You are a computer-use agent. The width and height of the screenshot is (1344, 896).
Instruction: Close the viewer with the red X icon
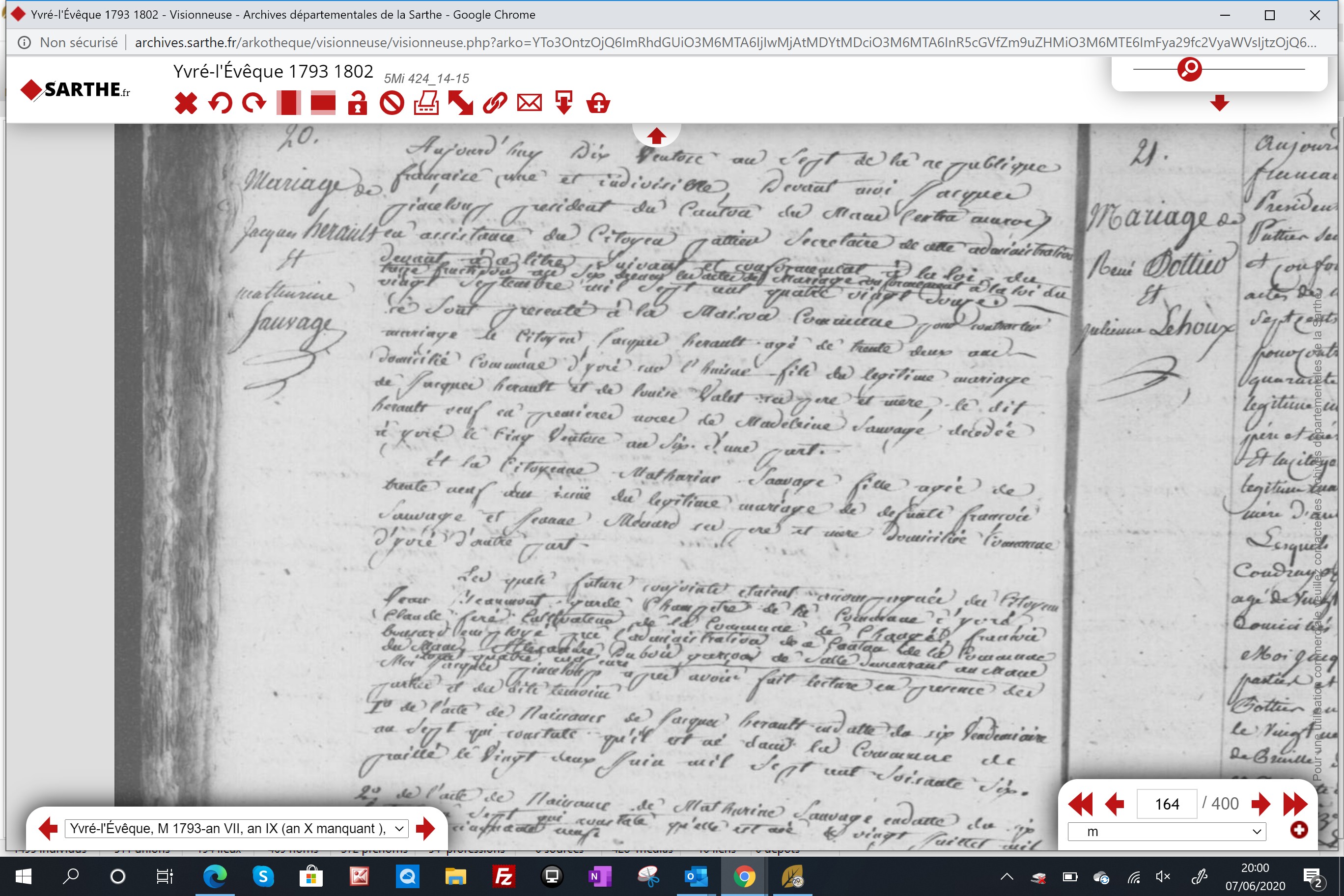[186, 104]
